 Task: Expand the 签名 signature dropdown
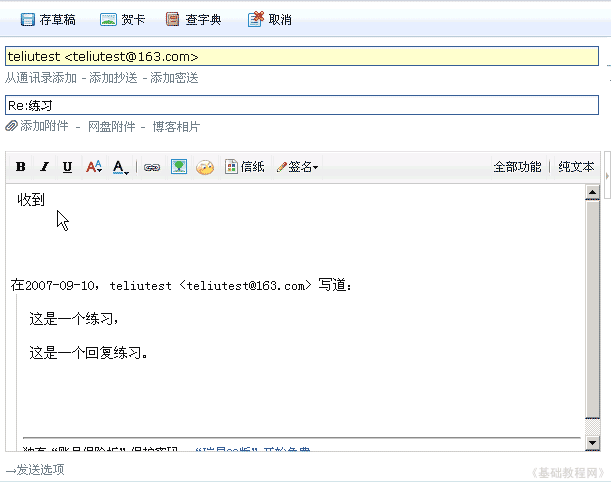[298, 167]
